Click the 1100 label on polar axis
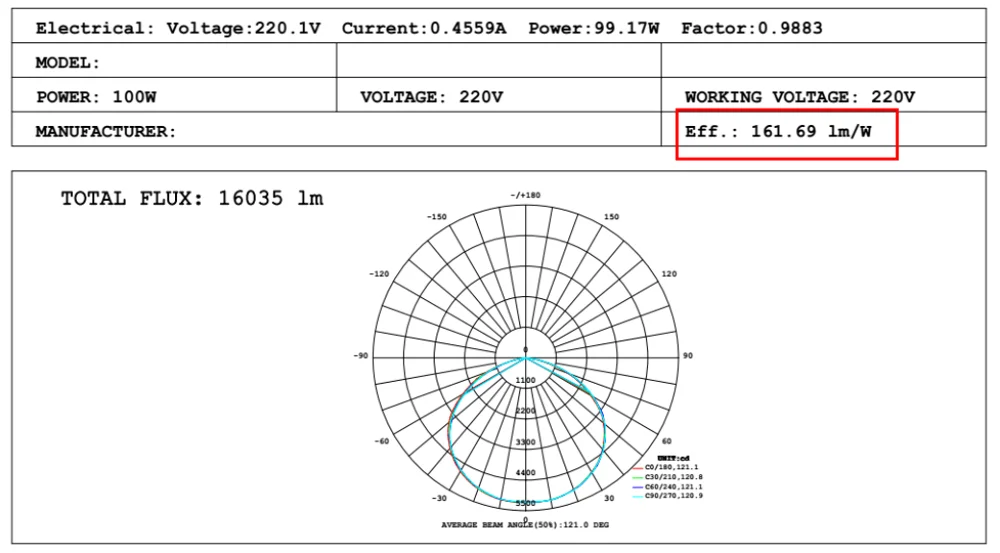The height and width of the screenshot is (553, 1000). [525, 381]
